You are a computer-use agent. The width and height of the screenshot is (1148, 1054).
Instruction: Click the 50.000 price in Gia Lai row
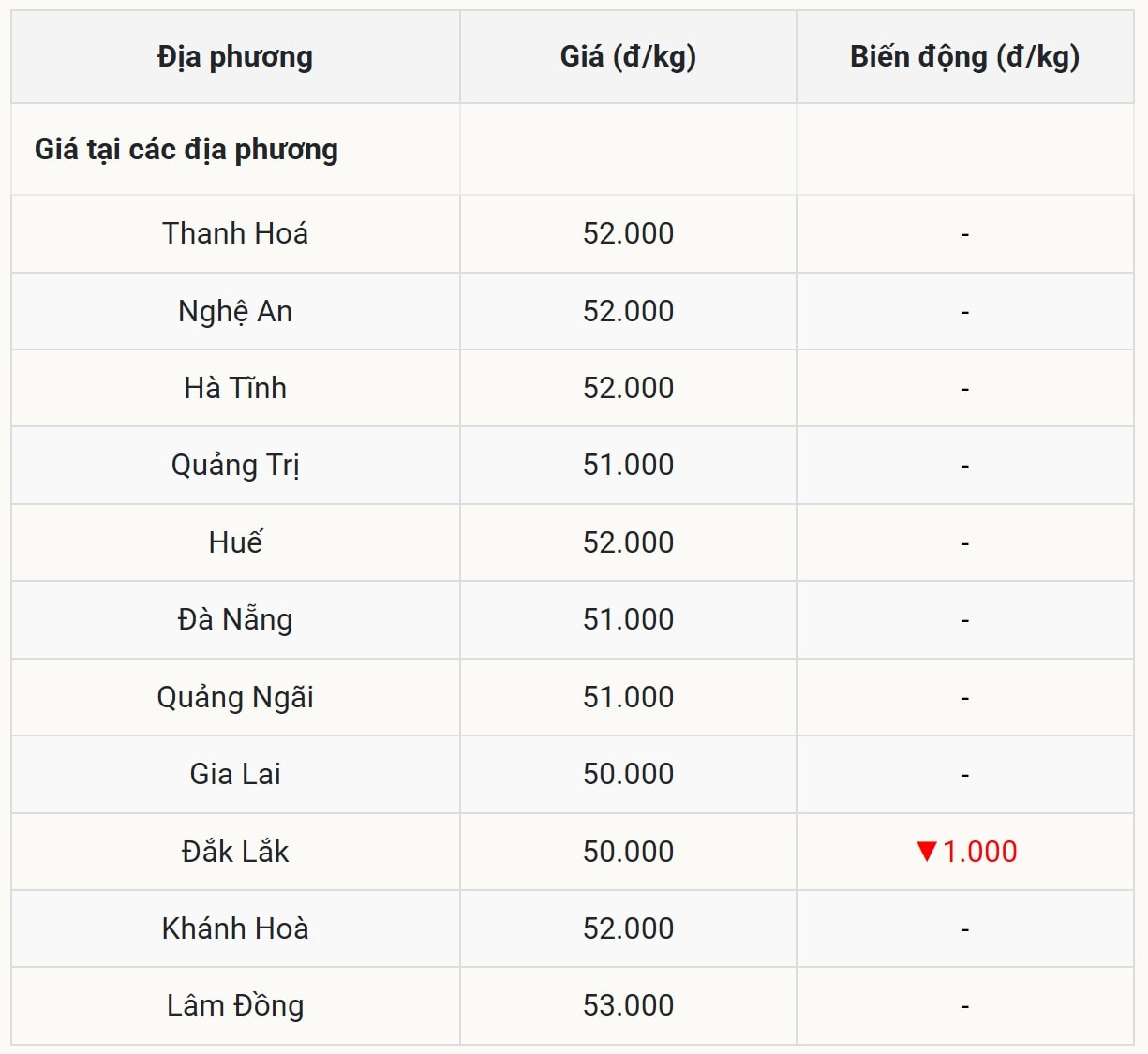[x=628, y=774]
